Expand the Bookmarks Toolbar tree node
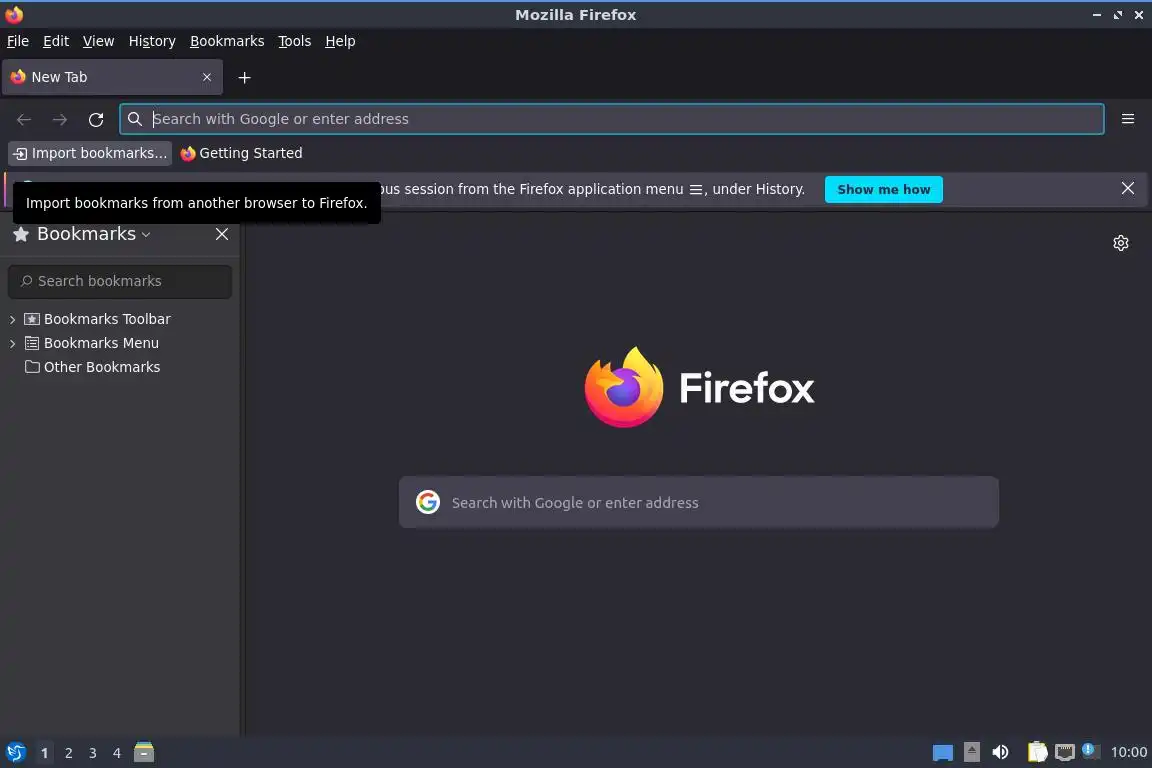The height and width of the screenshot is (768, 1152). [12, 320]
